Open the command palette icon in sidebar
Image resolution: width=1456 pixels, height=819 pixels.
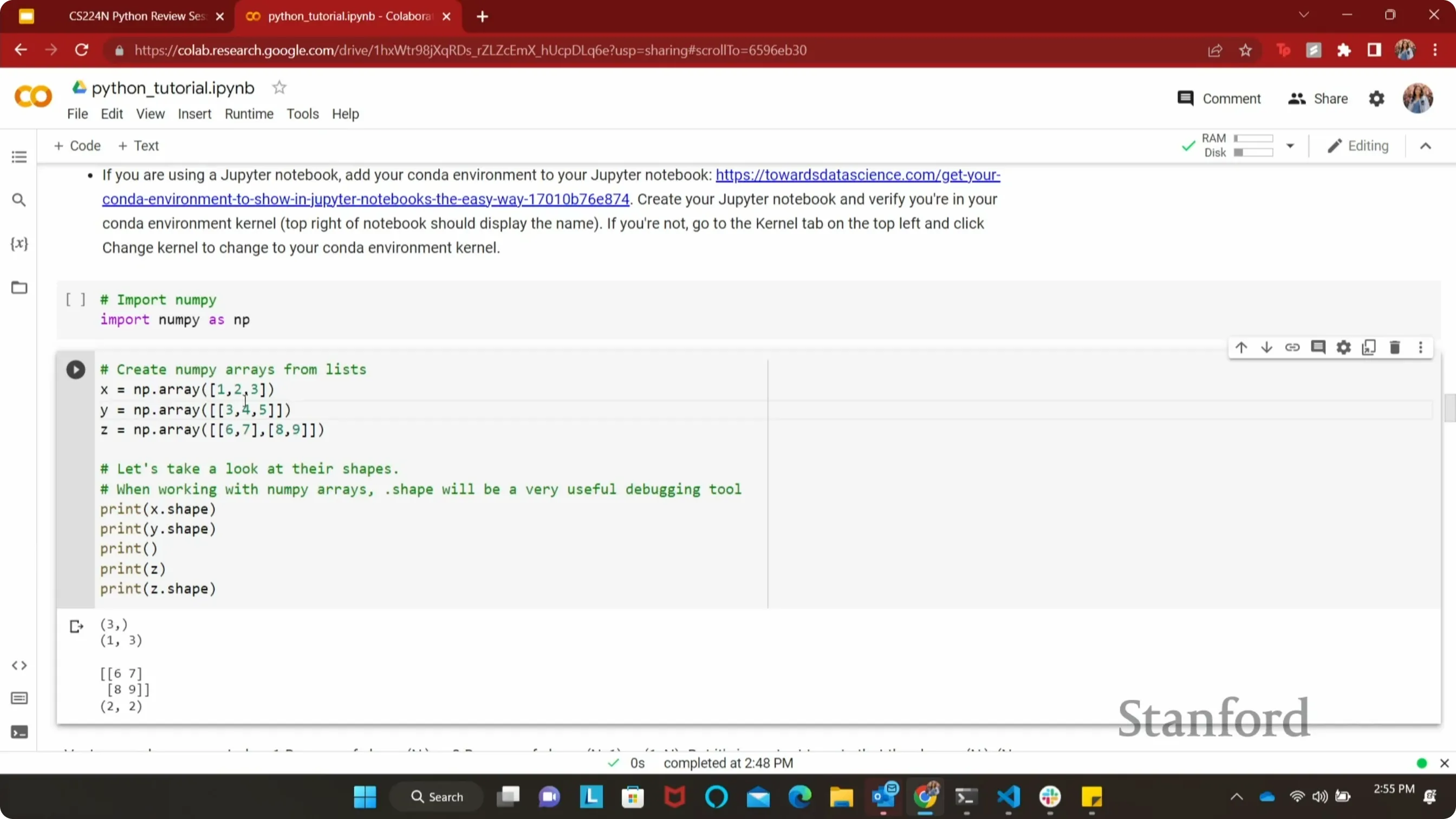19,699
